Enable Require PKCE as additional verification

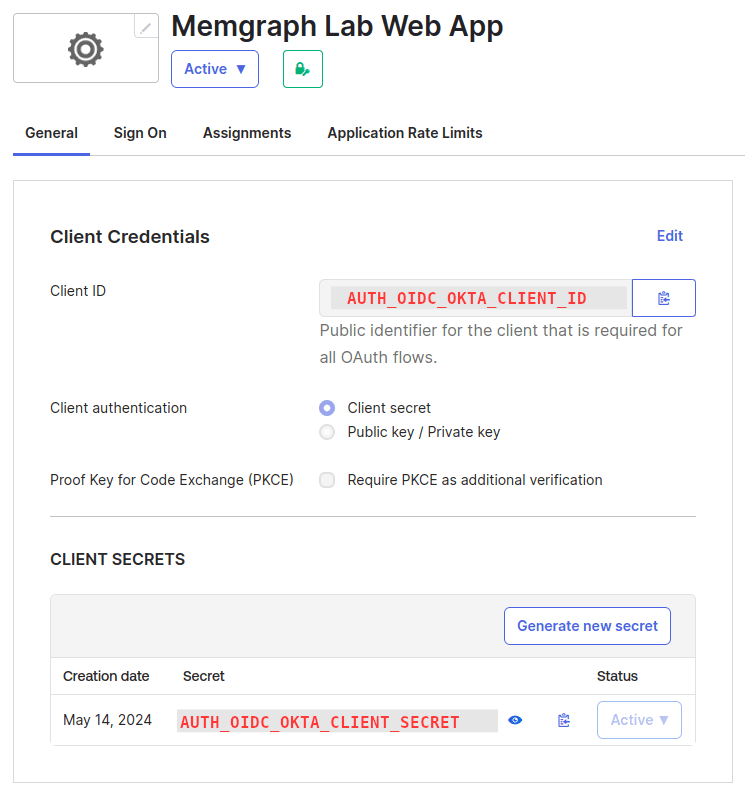click(327, 480)
